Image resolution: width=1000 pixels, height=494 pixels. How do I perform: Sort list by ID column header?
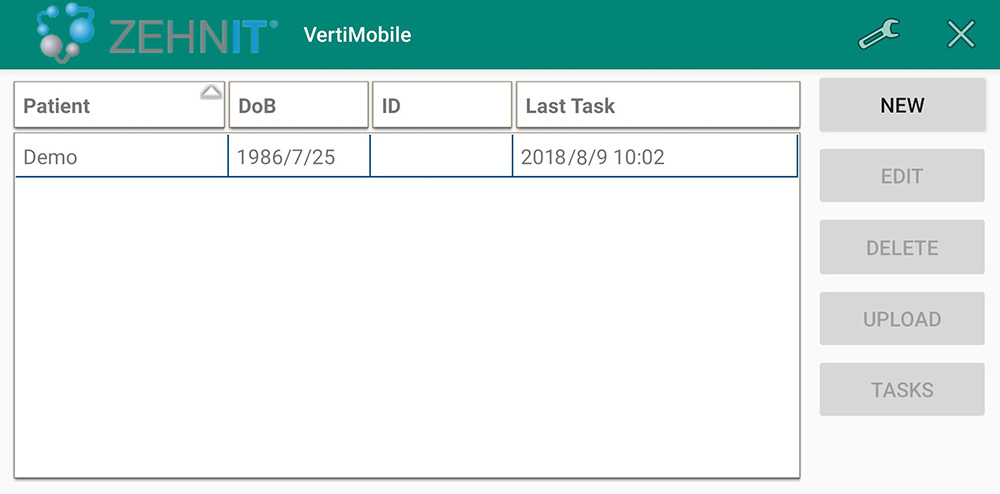coord(441,106)
